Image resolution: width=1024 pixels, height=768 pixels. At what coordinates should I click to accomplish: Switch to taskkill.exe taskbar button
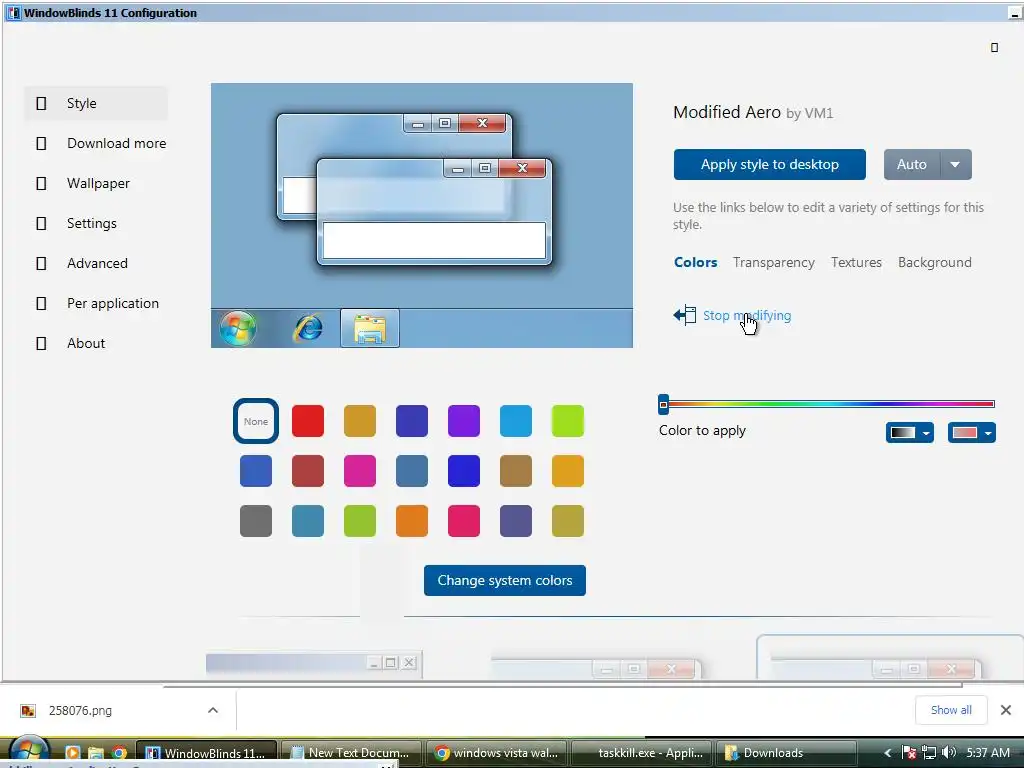click(x=642, y=753)
